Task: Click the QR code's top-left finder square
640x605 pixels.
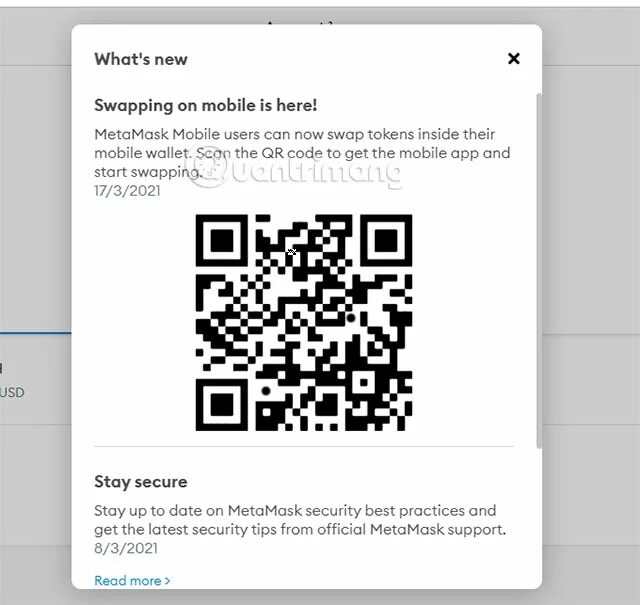Action: click(x=222, y=240)
